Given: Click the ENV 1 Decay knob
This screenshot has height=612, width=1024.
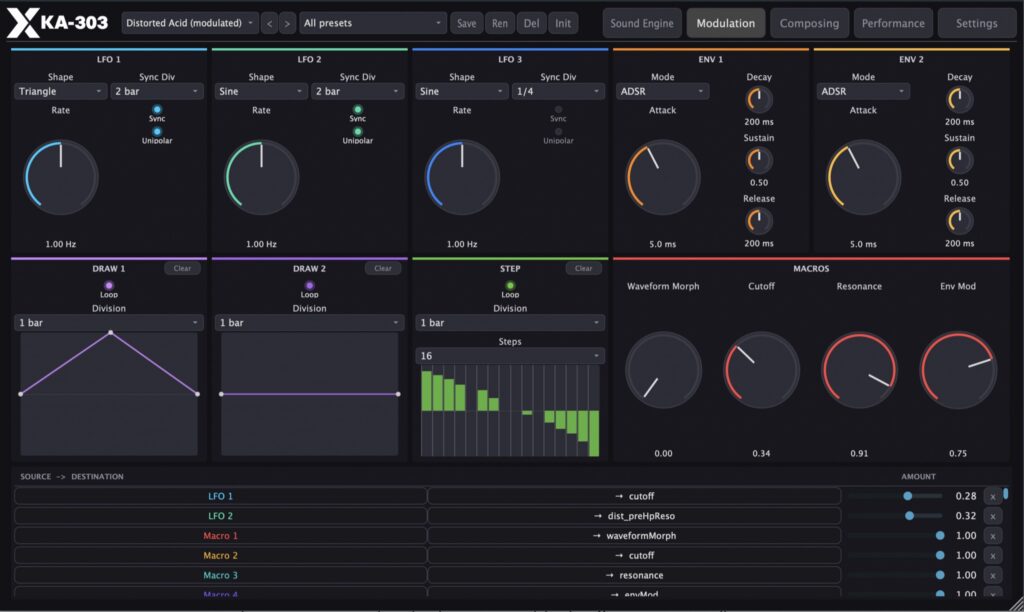Looking at the screenshot, I should coord(759,99).
